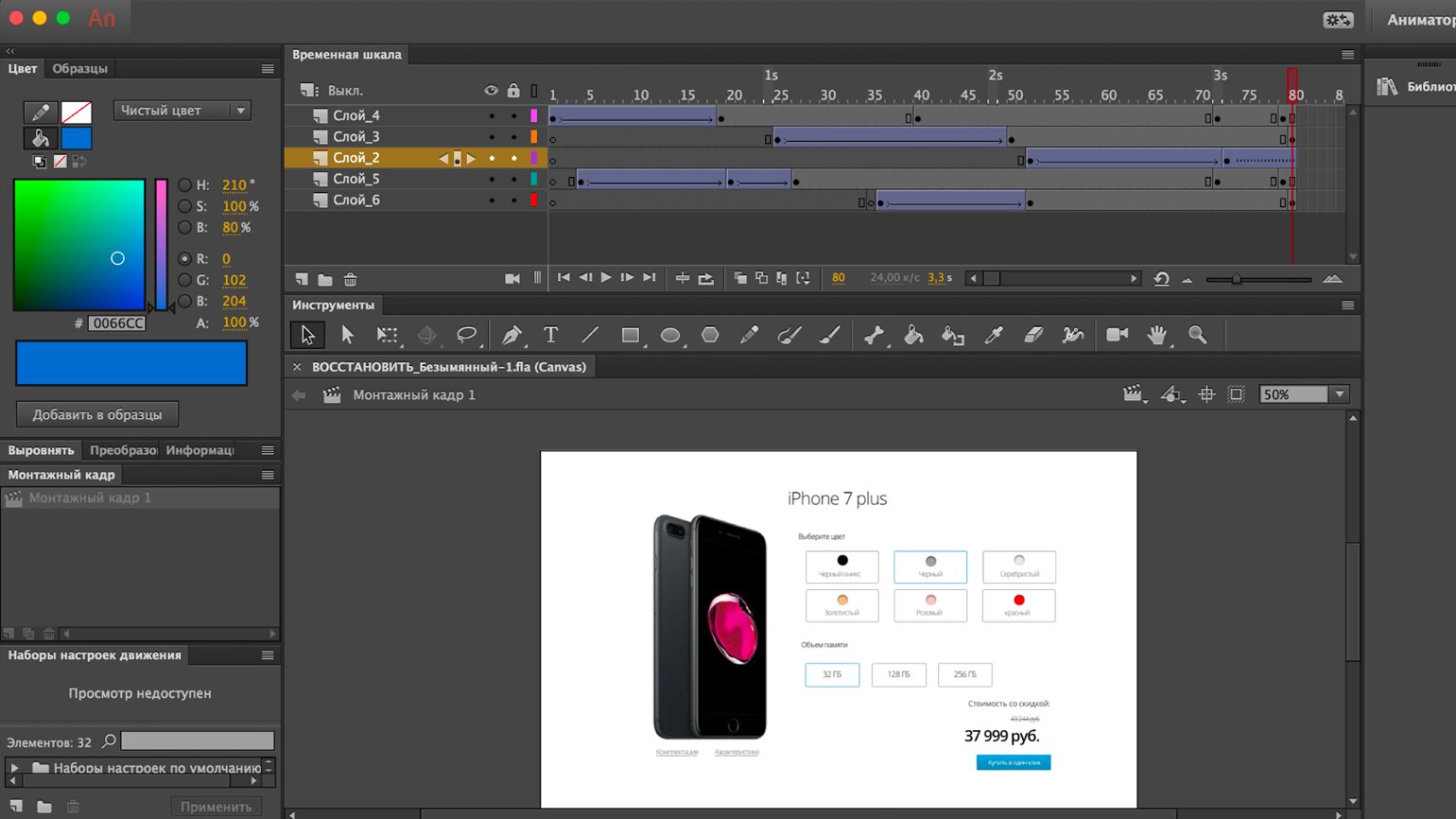Screen dimensions: 1456x819
Task: Select the Eyedropper tool in toolbar
Action: [993, 335]
